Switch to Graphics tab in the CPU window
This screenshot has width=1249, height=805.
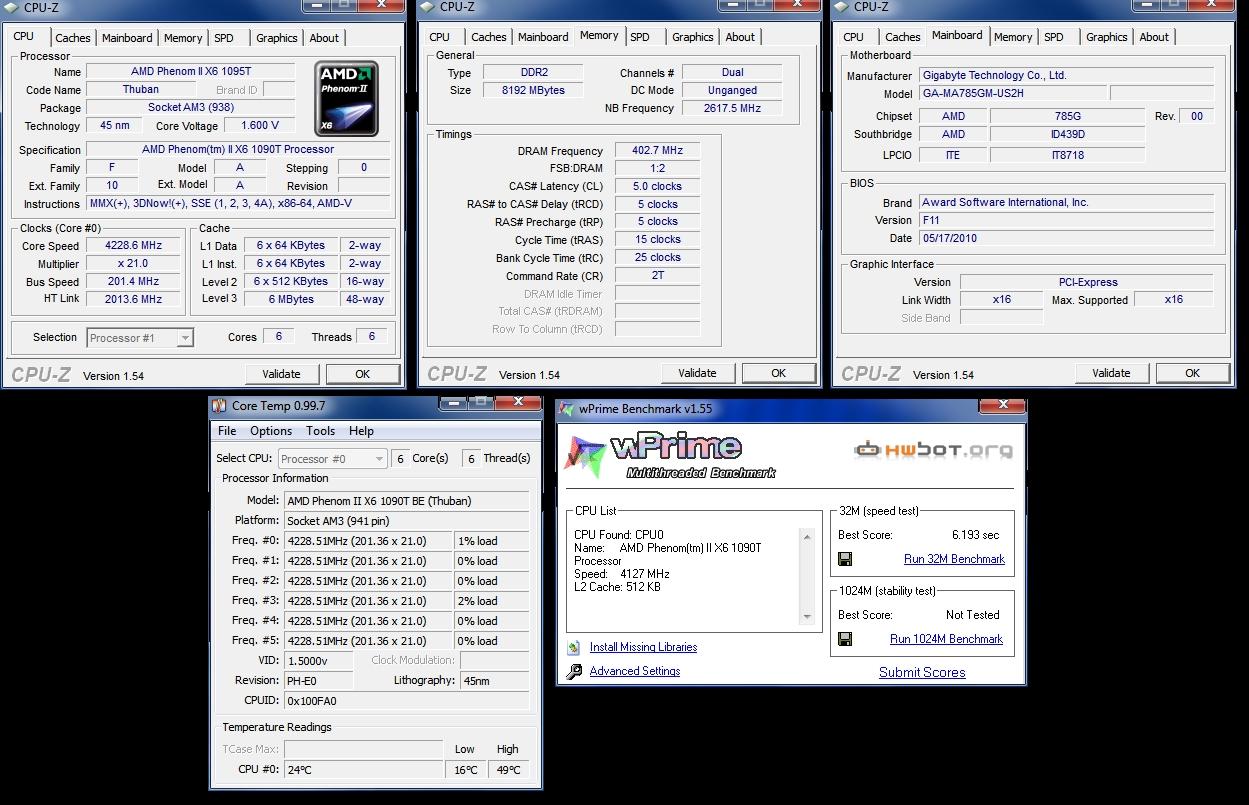coord(277,38)
